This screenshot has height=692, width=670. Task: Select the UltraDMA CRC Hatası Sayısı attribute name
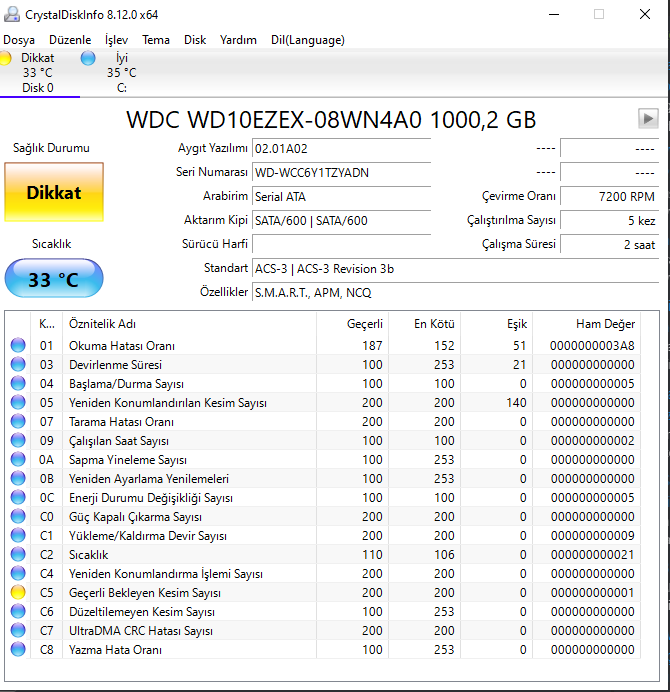click(x=141, y=631)
